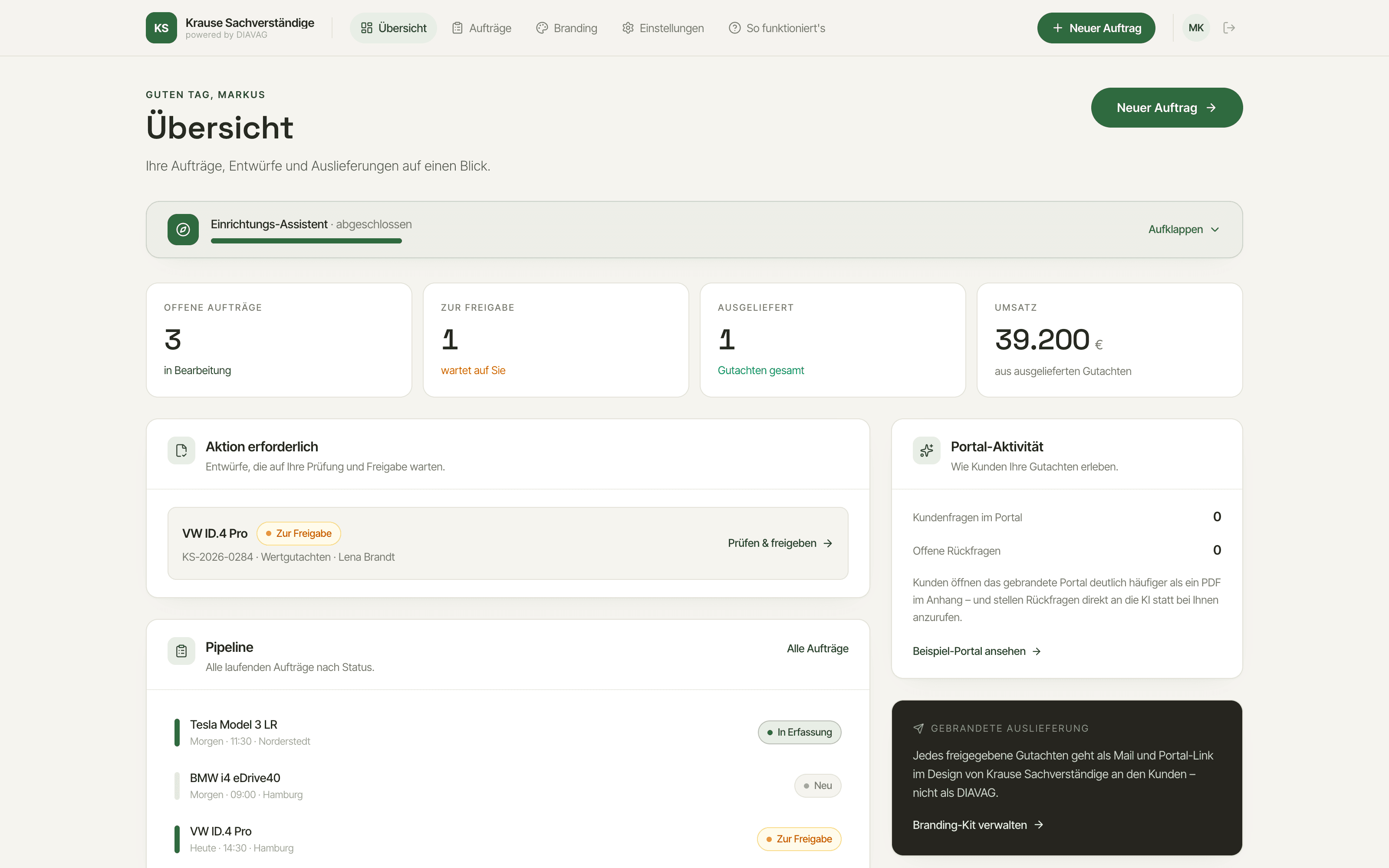Open Prüfen & freigeben for VW ID.4 Pro
Viewport: 1389px width, 868px height.
pos(780,544)
